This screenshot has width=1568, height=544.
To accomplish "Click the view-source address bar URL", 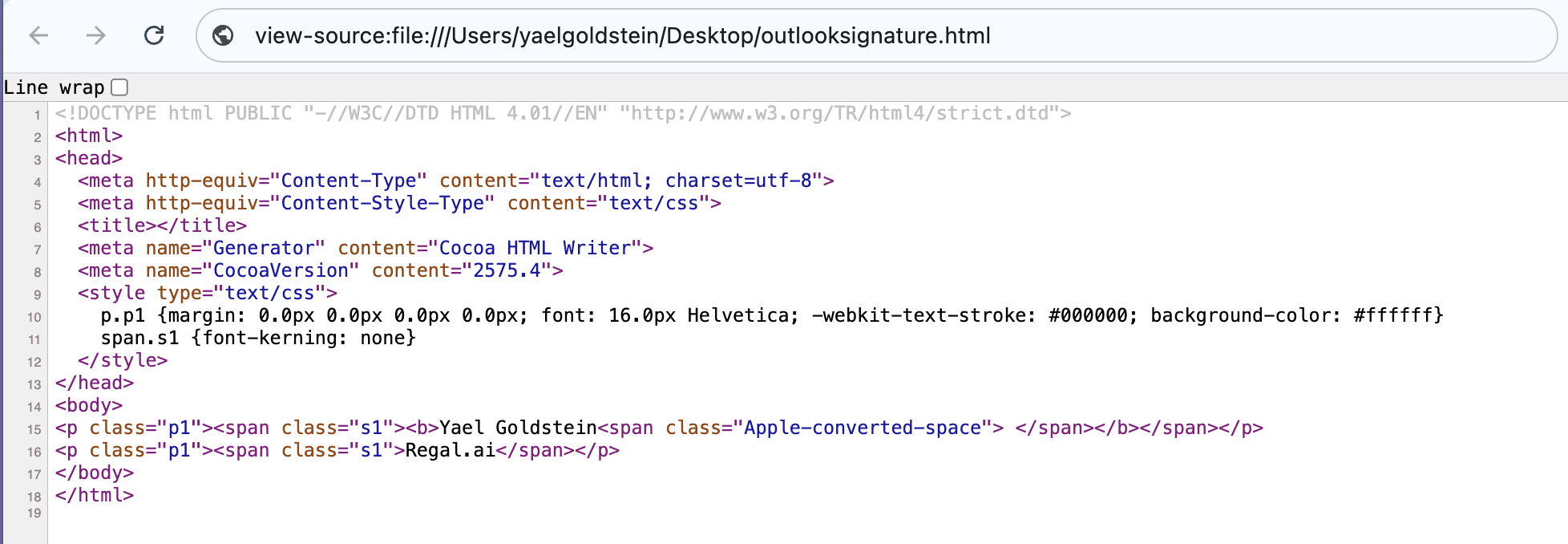I will click(x=623, y=35).
